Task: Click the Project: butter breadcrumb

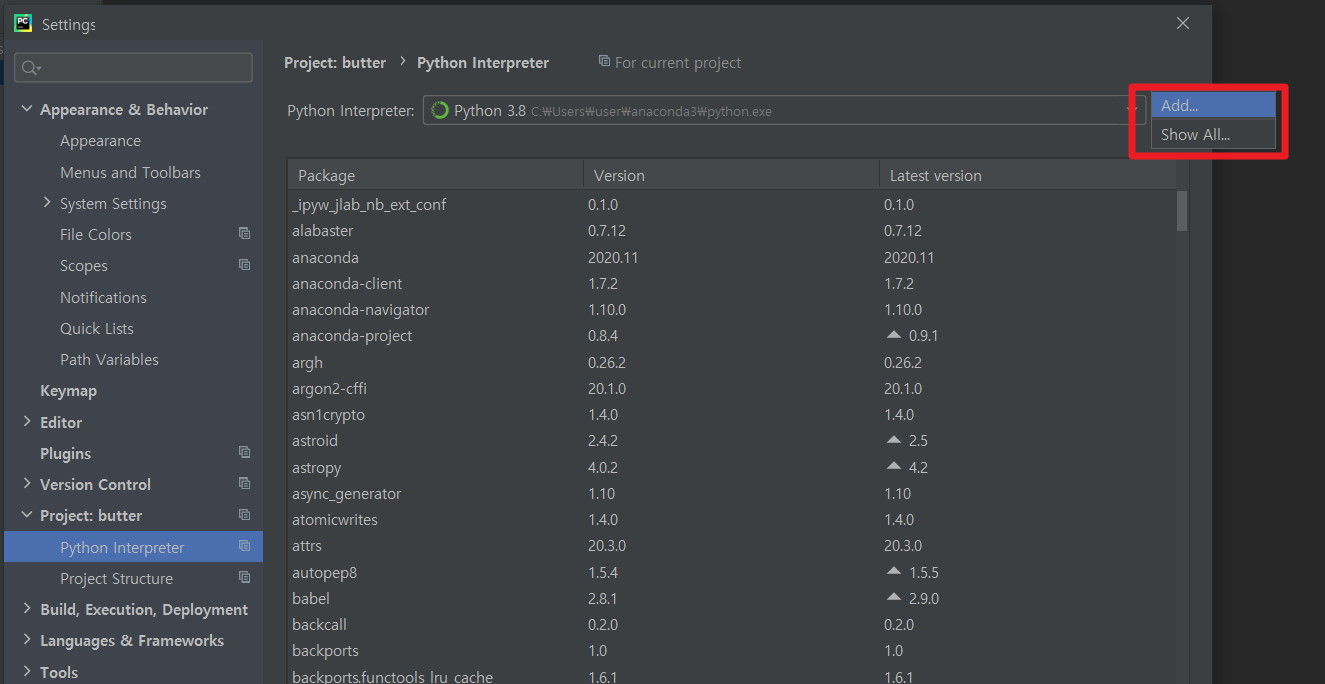Action: pos(335,62)
